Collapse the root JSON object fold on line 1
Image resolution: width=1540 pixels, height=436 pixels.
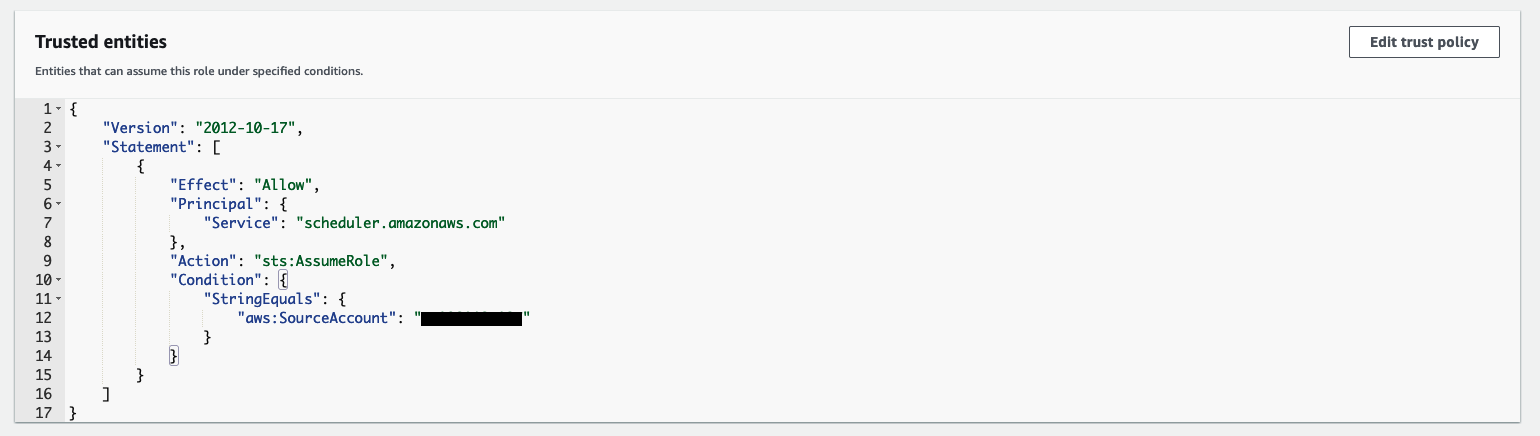(60, 109)
